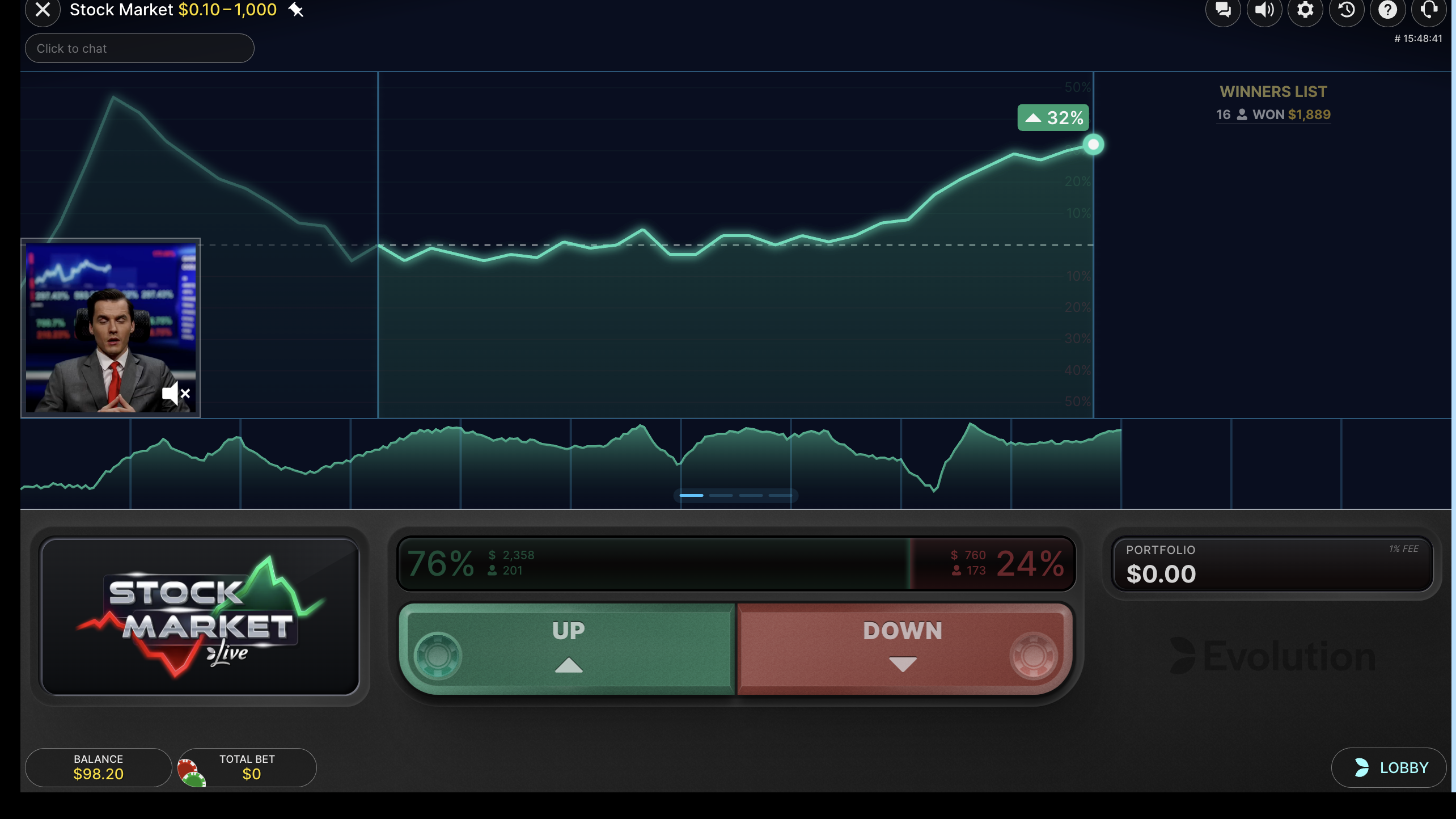Click the '$ 760' DOWN bet total
Viewport: 1456px width, 819px height.
pyautogui.click(x=968, y=555)
